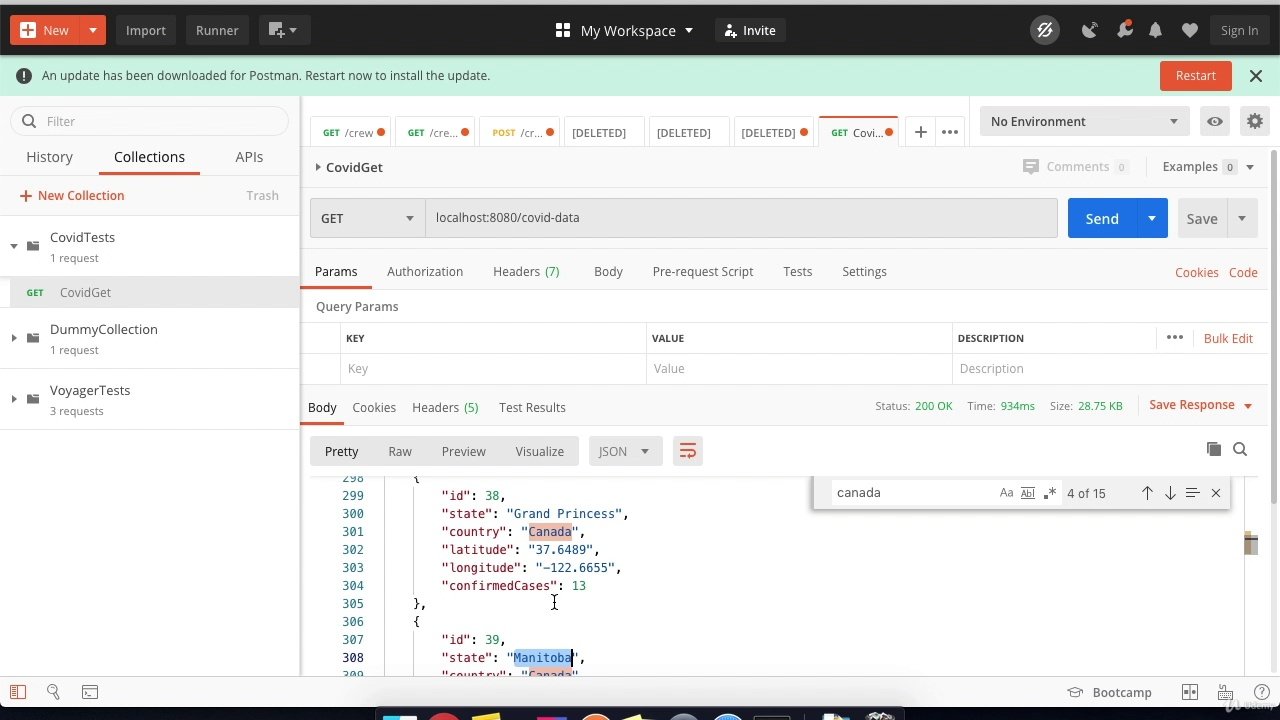Click the Comments speech bubble icon
Screen dimensions: 1280x720
pyautogui.click(x=1031, y=167)
